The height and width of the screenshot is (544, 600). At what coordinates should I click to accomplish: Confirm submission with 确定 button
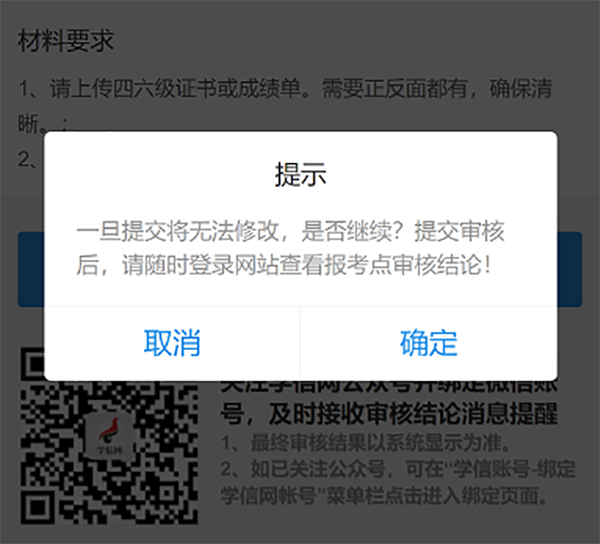429,343
